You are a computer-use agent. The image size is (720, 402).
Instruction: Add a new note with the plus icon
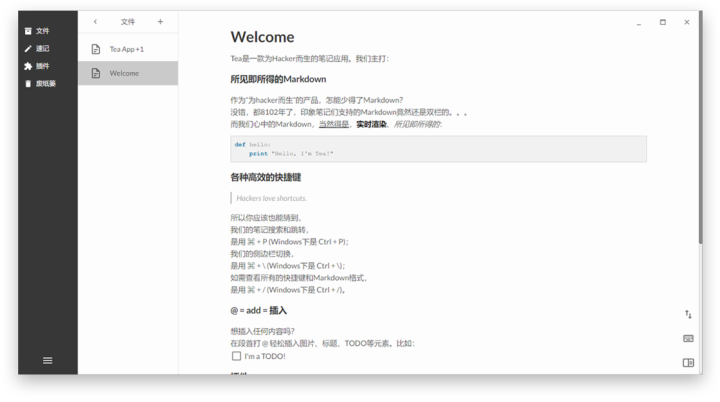click(160, 22)
